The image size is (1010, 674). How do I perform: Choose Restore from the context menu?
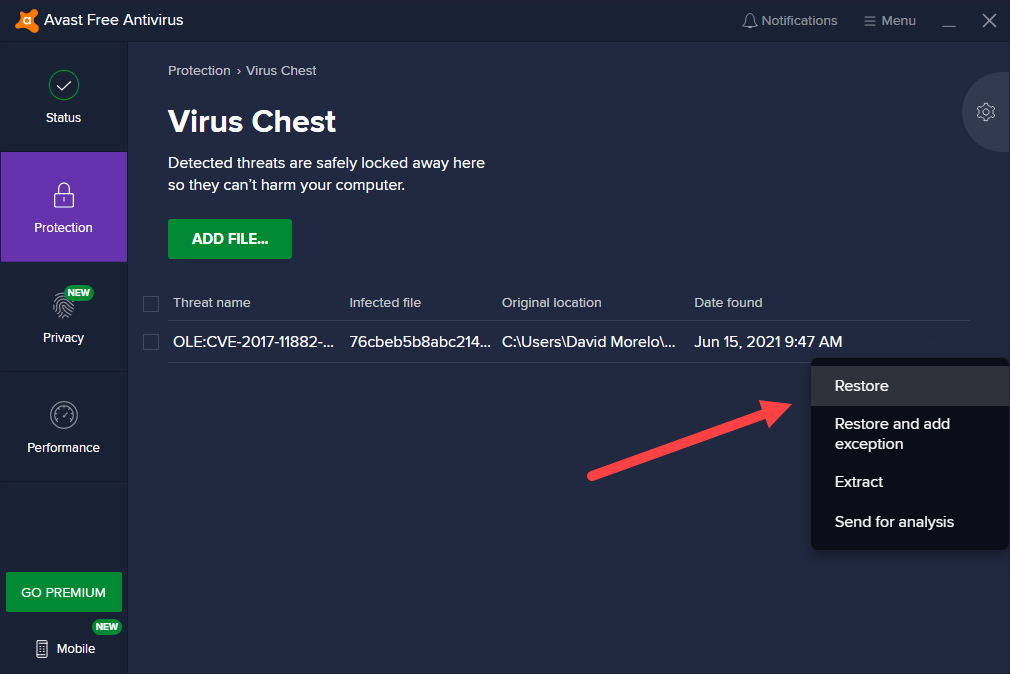click(910, 386)
